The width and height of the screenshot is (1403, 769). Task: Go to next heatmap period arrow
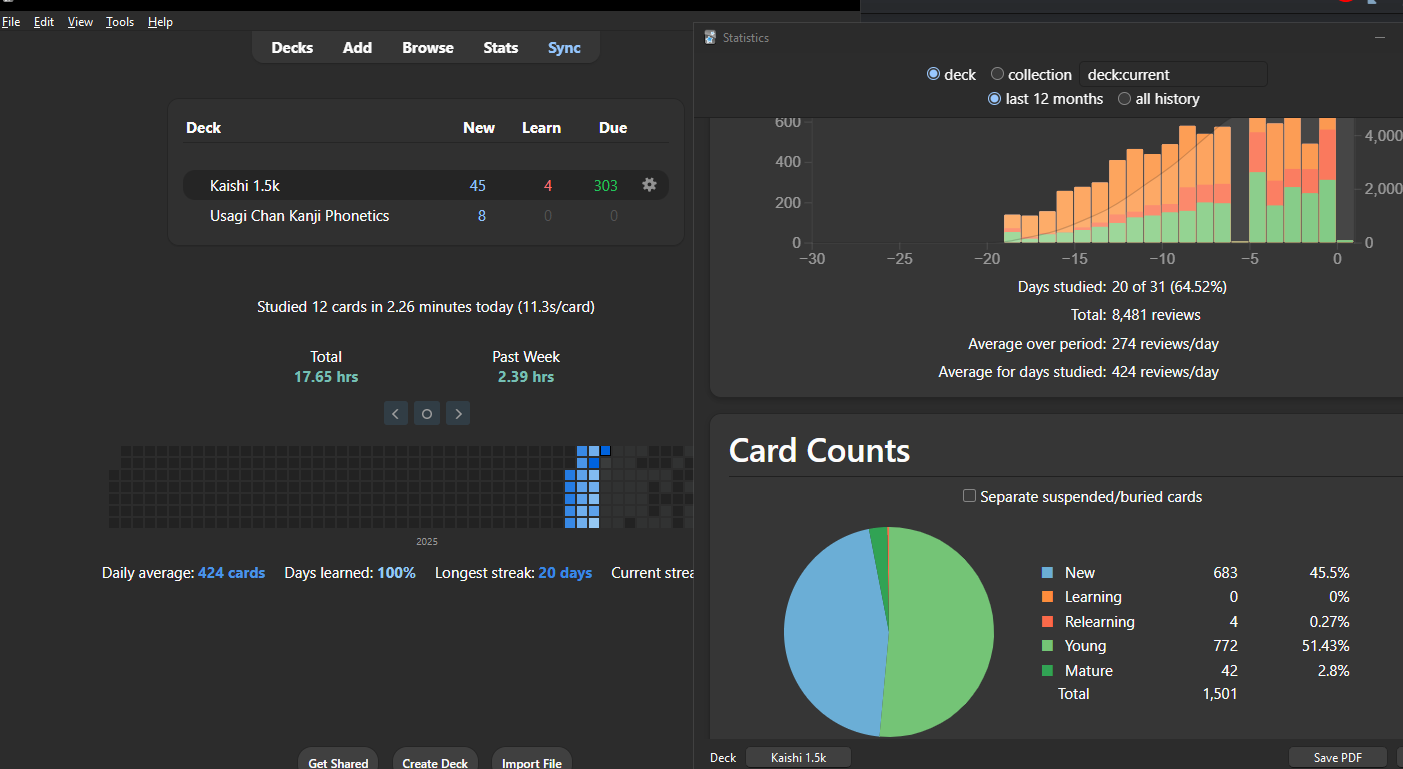coord(458,413)
